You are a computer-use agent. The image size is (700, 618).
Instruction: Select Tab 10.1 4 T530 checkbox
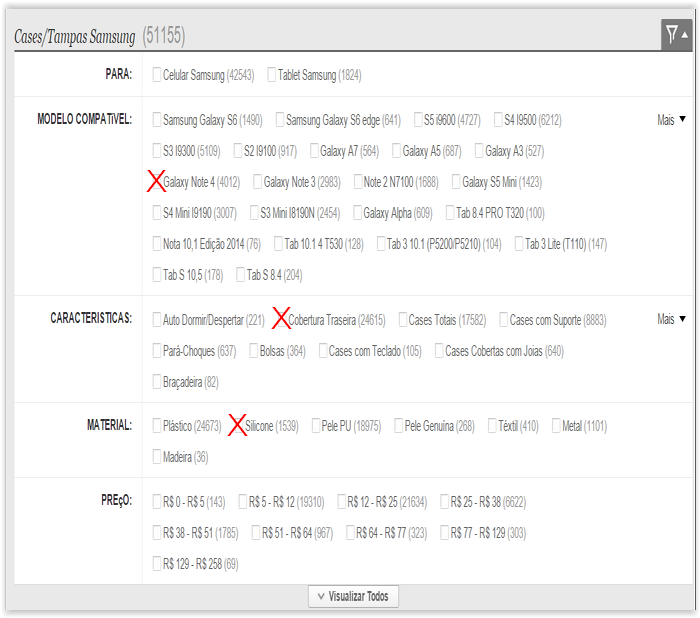tap(278, 244)
